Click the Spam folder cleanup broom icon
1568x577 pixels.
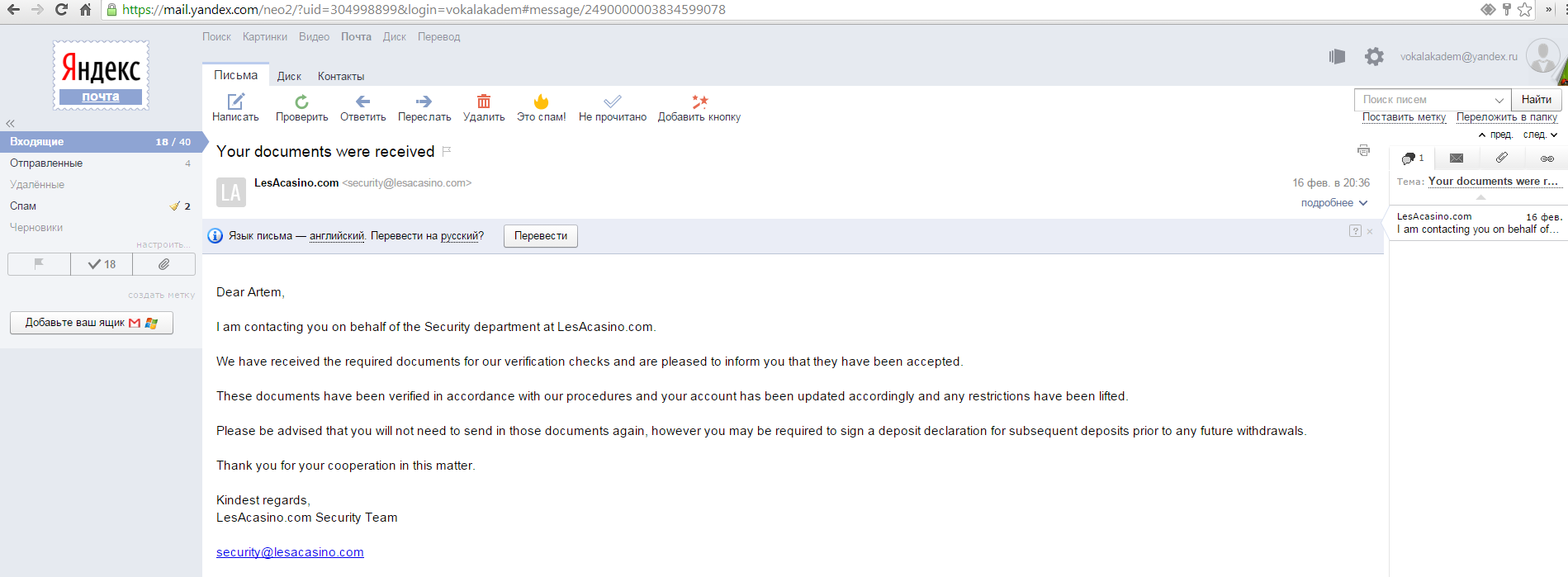[x=174, y=206]
